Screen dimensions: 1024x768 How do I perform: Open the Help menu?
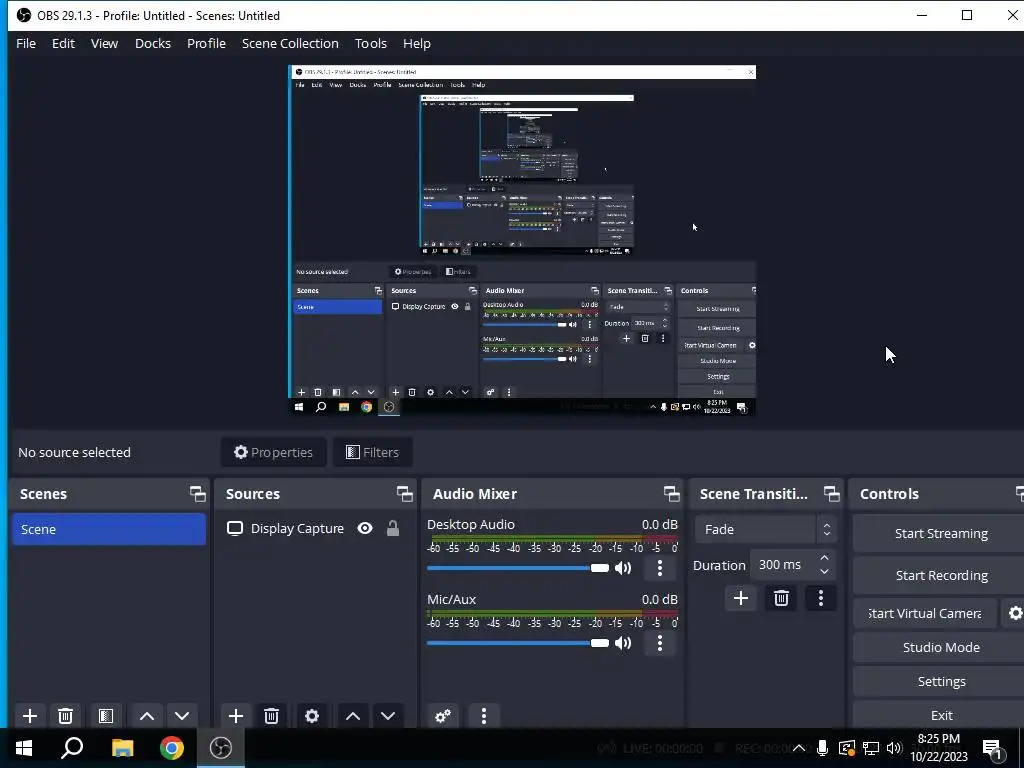click(x=417, y=43)
